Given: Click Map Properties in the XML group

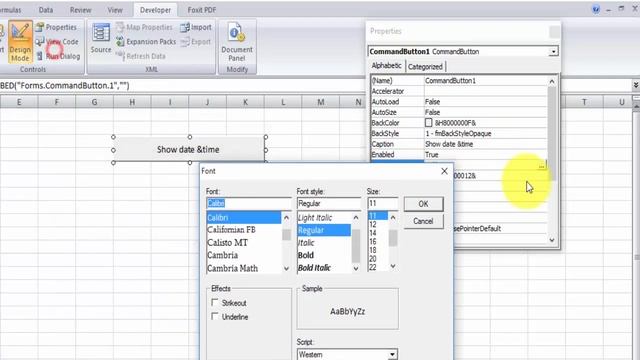Looking at the screenshot, I should tap(144, 27).
